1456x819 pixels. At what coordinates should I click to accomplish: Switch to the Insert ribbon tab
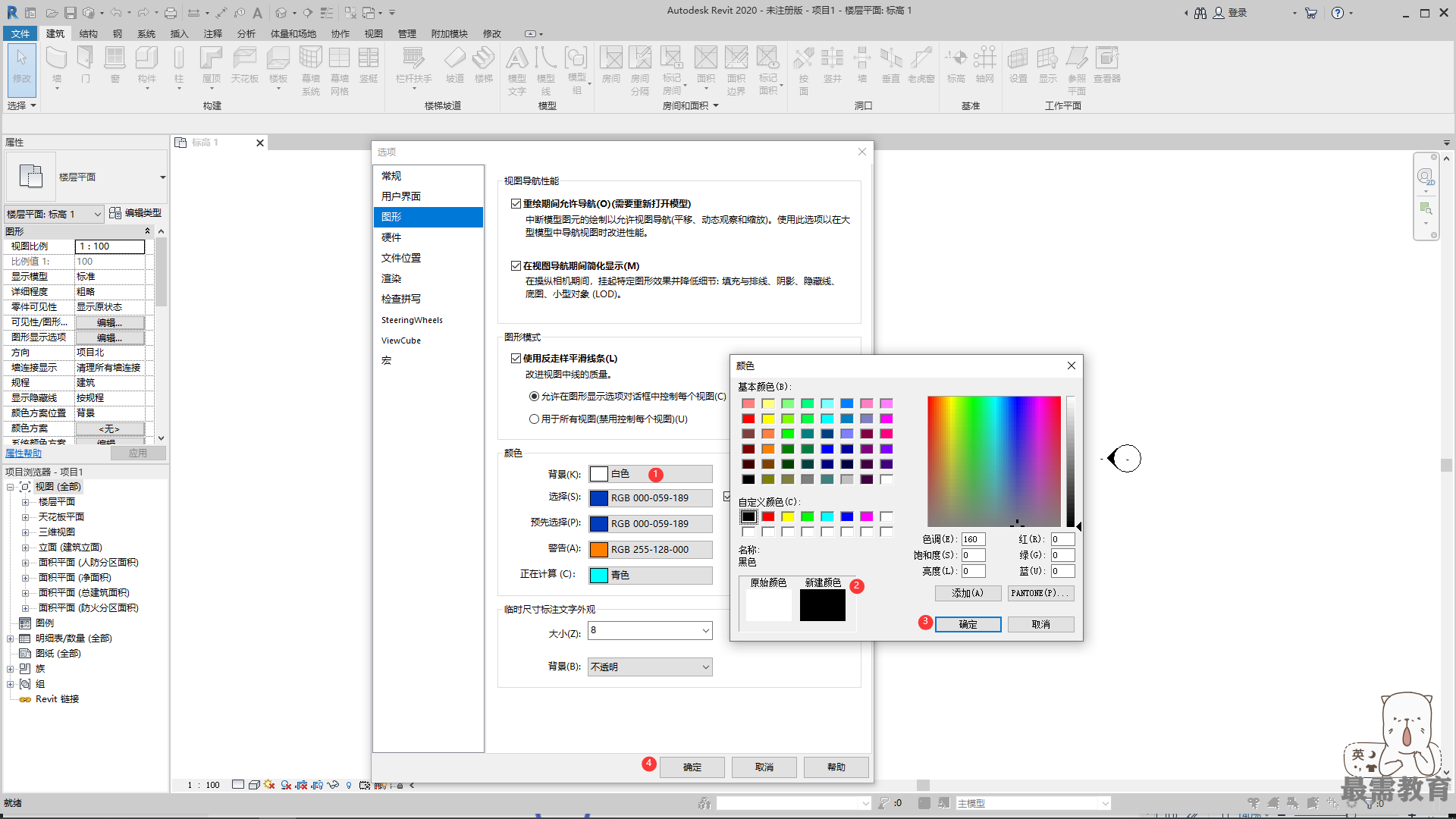coord(179,33)
